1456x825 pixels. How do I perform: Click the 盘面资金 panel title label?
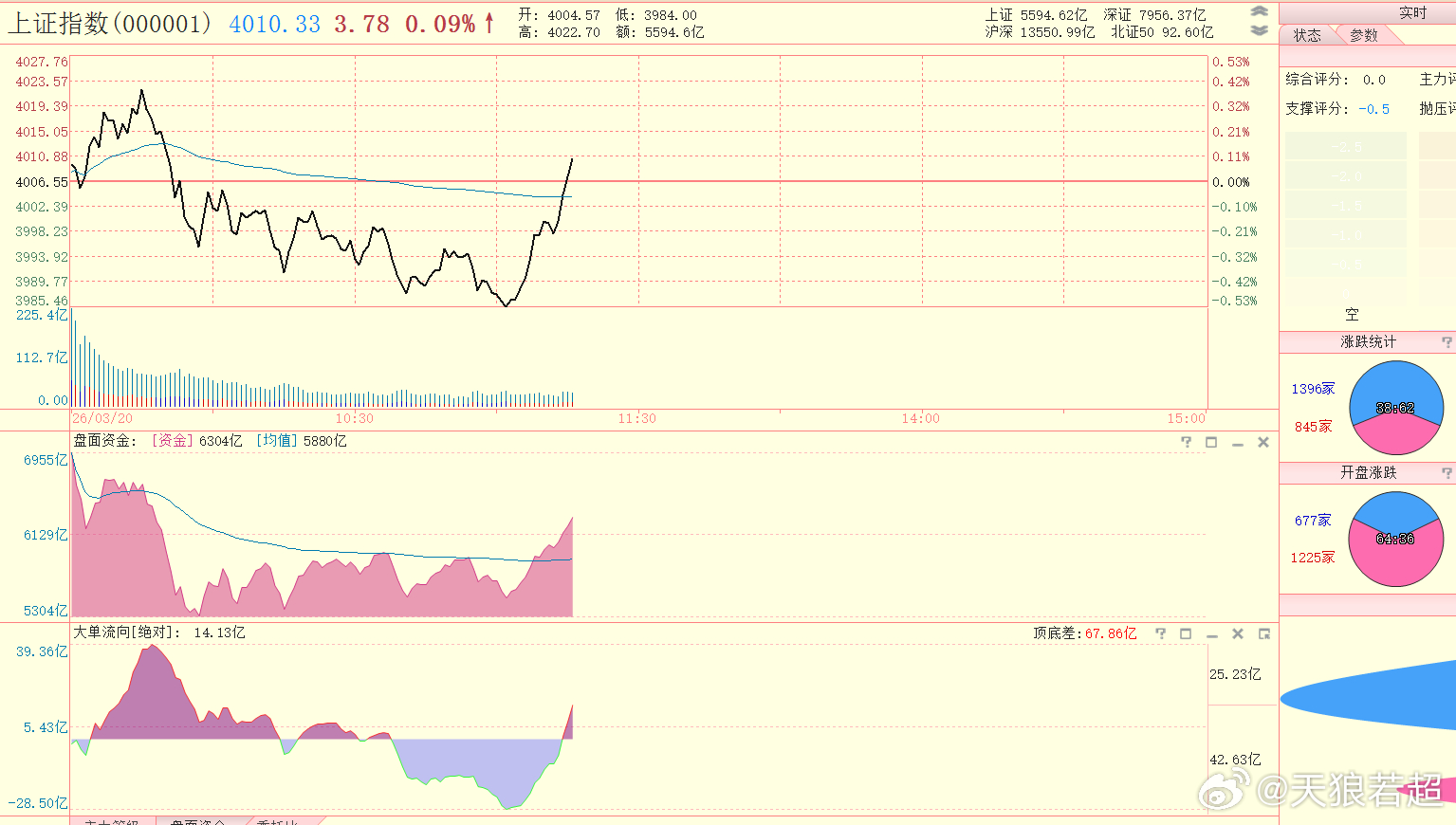[x=104, y=441]
